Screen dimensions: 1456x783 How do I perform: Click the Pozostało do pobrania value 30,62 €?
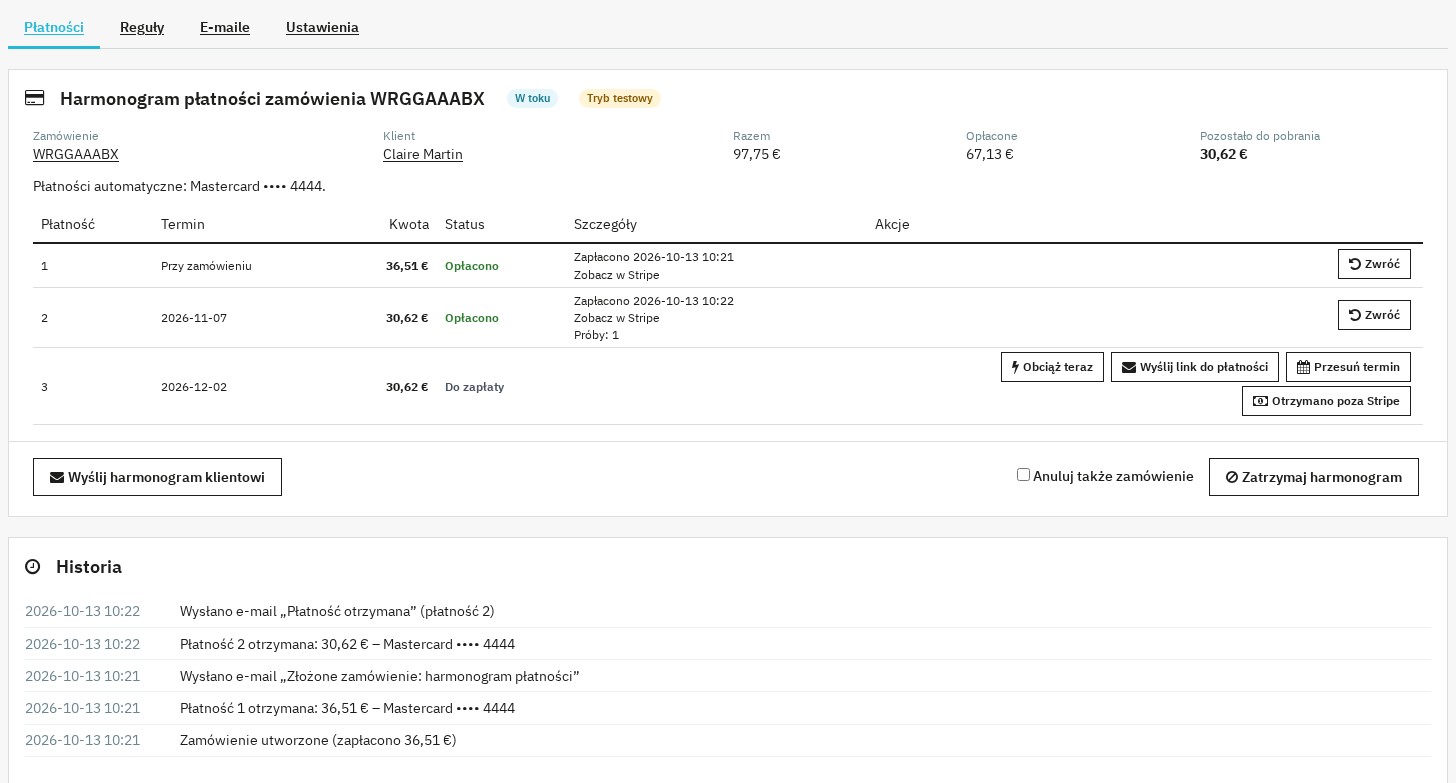1224,154
